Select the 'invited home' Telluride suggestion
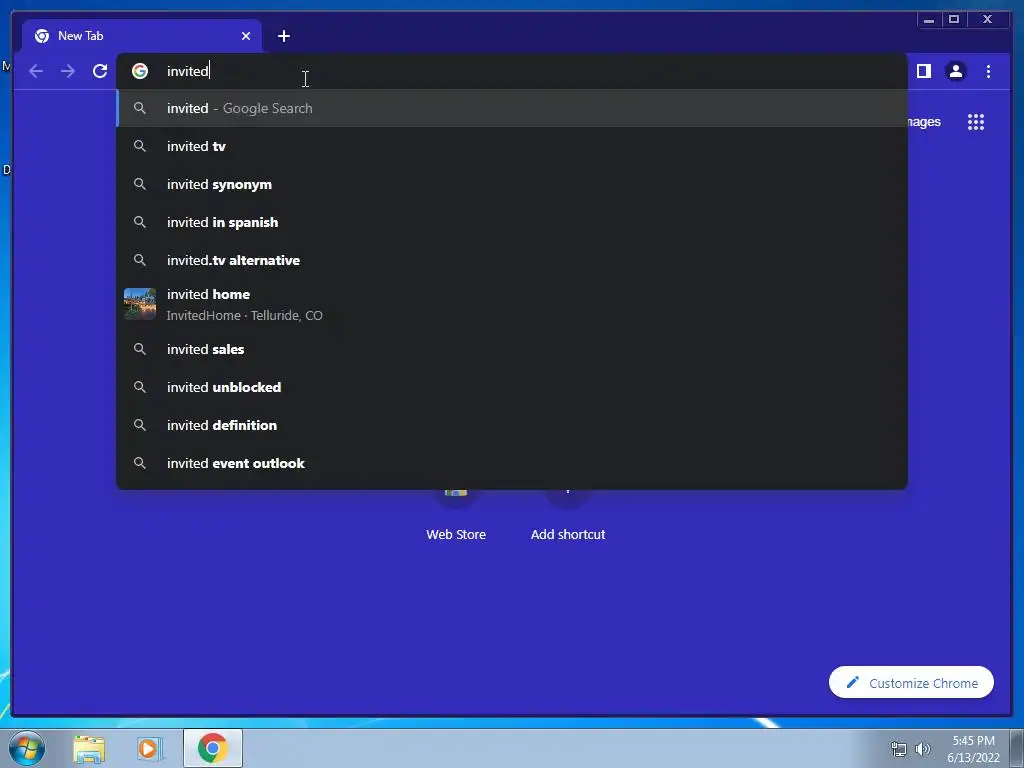1024x768 pixels. click(512, 304)
